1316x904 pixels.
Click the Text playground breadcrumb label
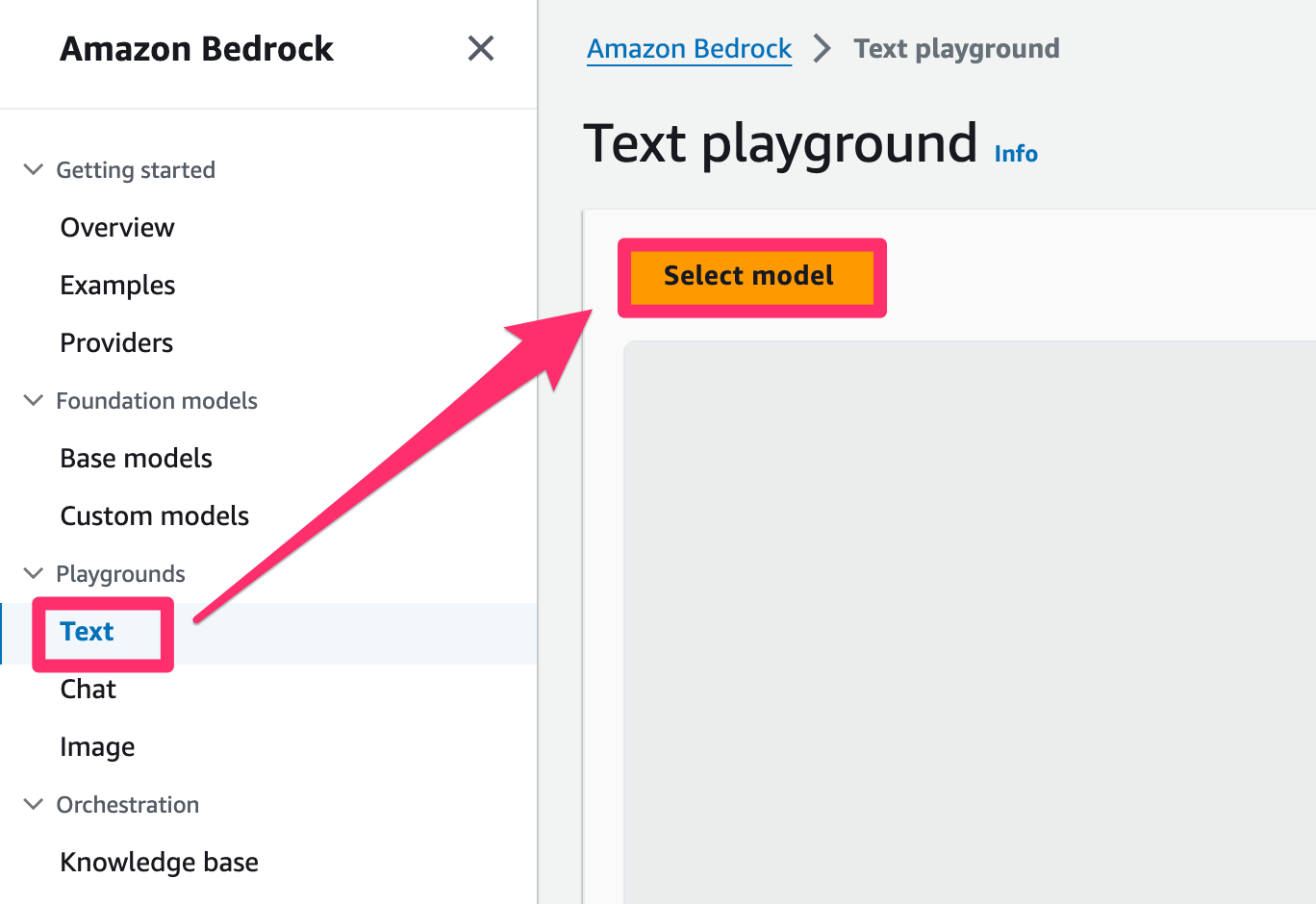point(955,48)
